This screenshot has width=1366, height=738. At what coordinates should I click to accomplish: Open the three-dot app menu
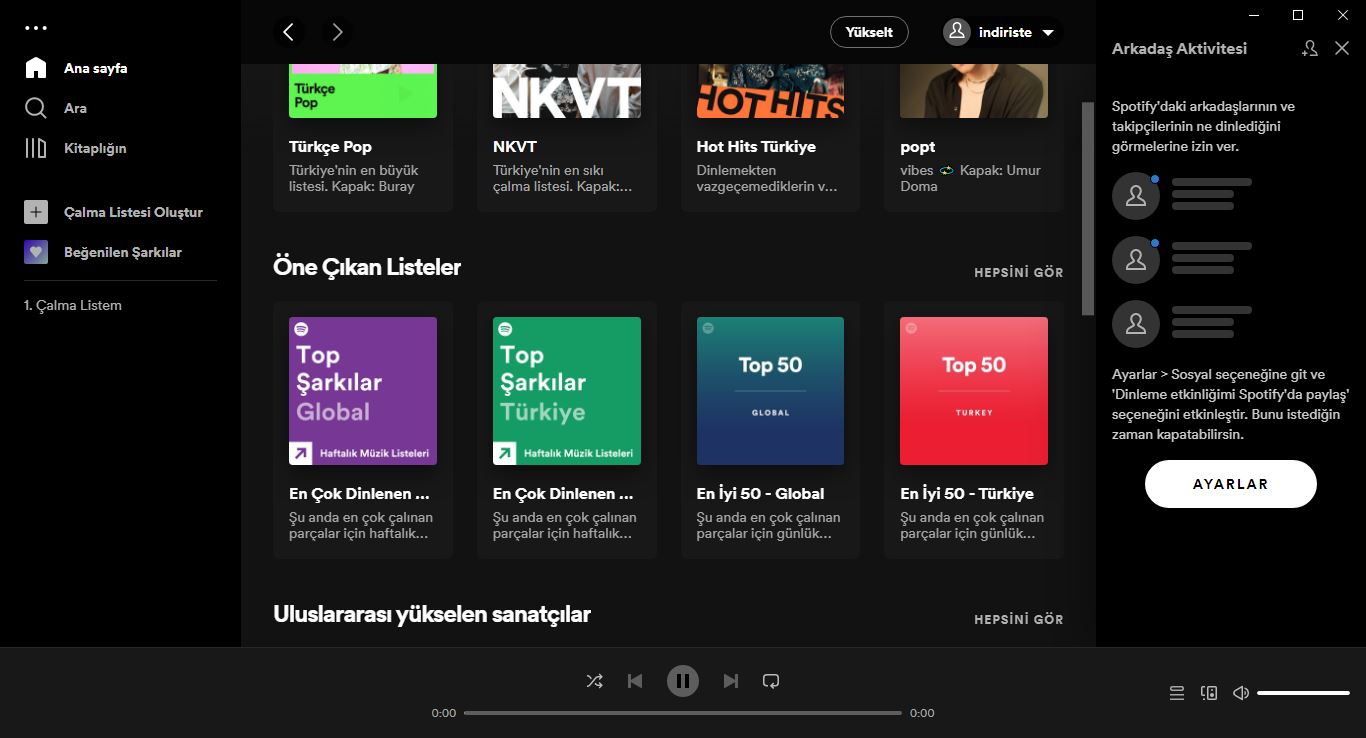coord(36,28)
